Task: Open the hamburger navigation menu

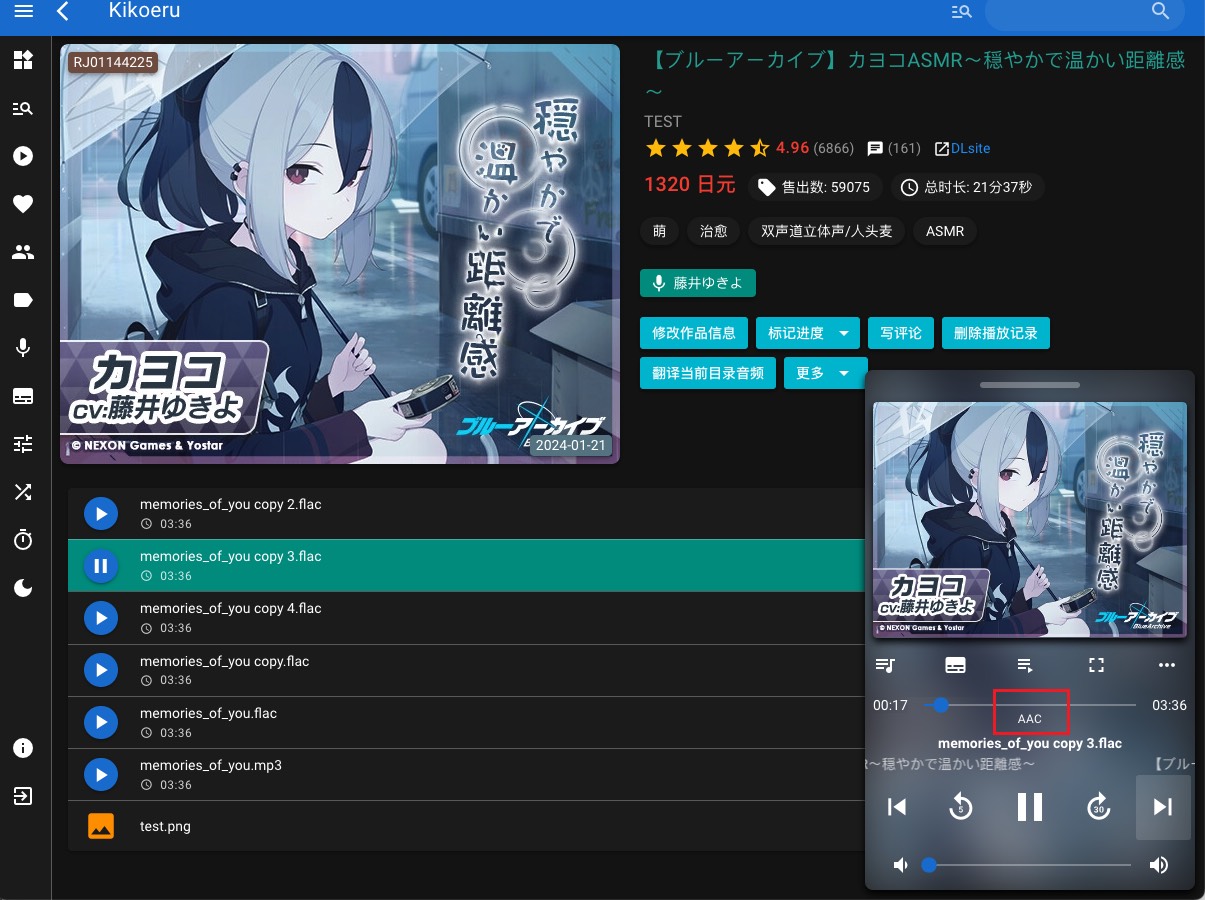Action: pos(23,12)
